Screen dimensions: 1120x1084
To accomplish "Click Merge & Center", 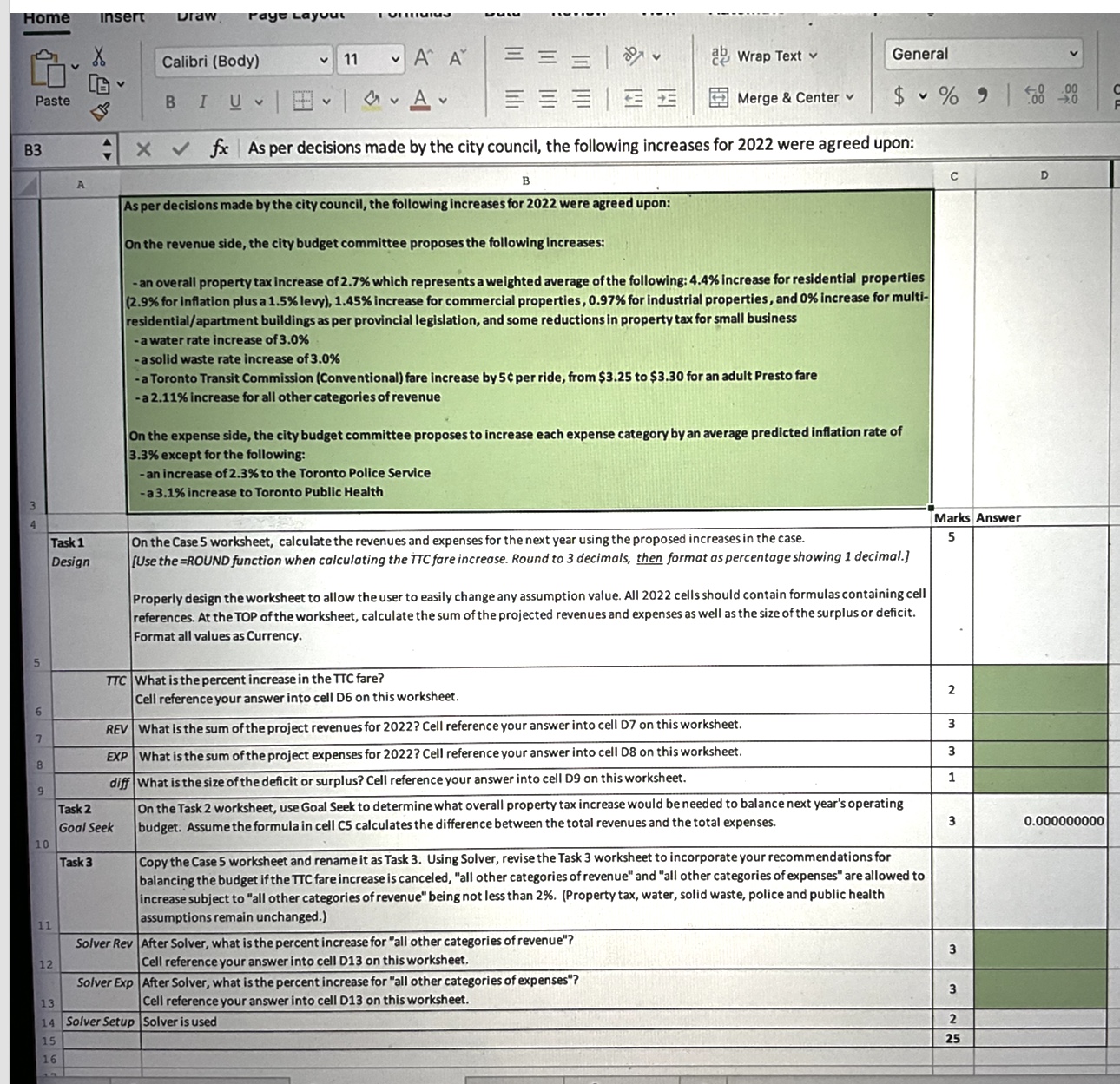I will (783, 97).
